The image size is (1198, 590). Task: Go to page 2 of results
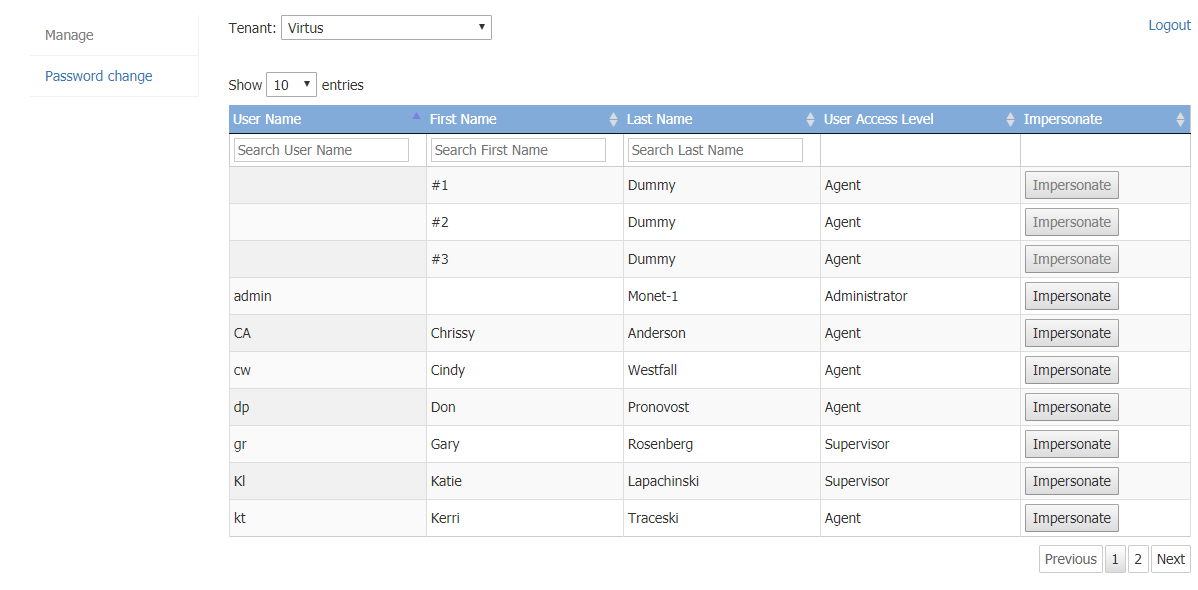1138,559
